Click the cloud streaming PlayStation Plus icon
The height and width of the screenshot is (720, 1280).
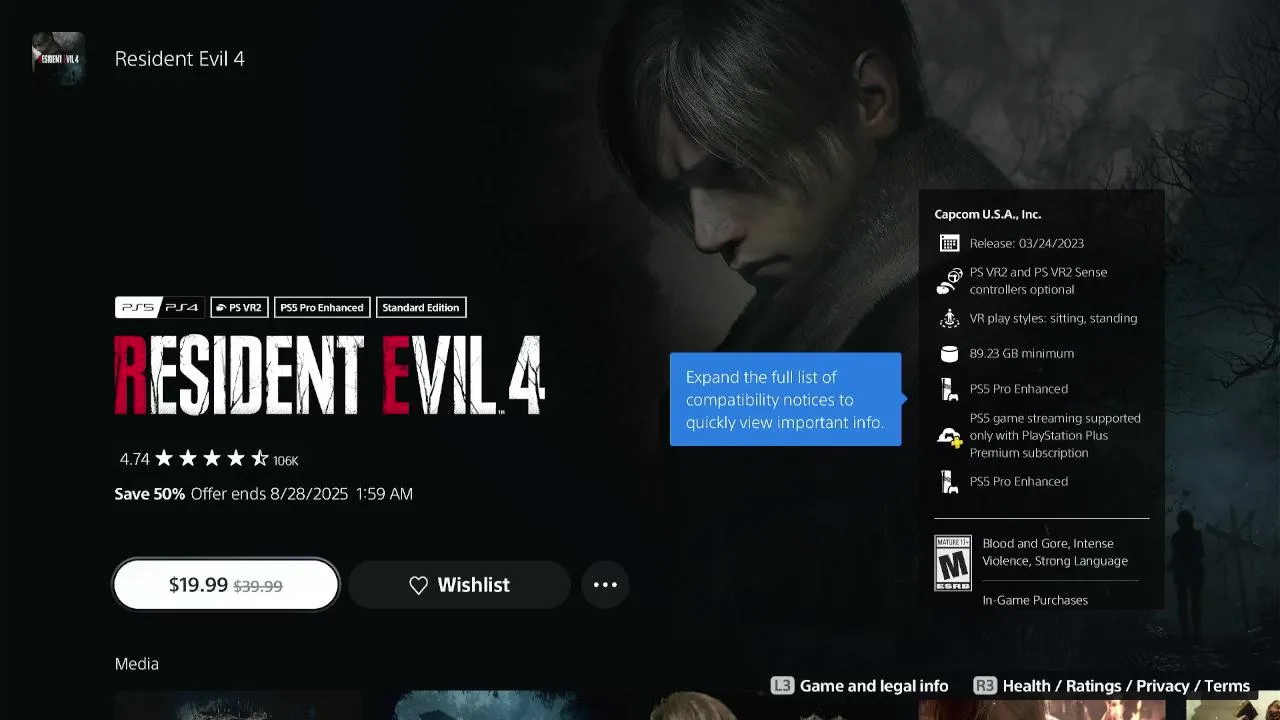pos(949,436)
